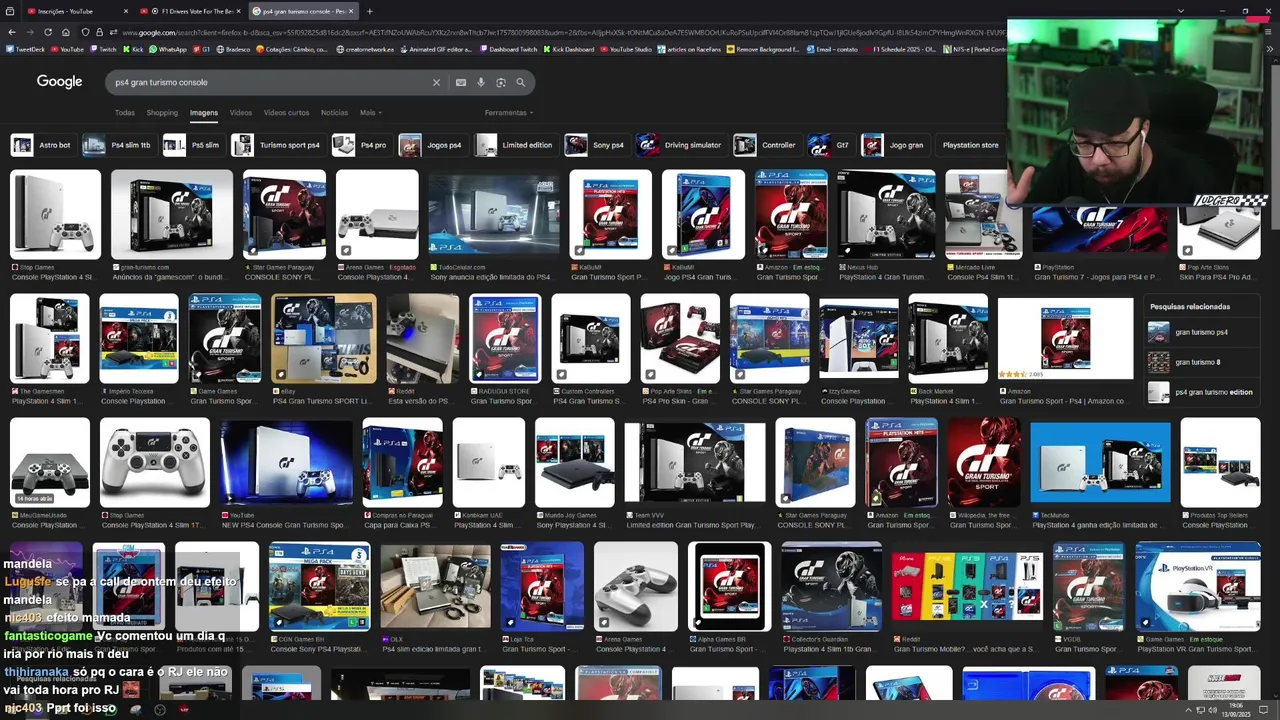
Task: Click the Ps4 slim 1tb filter chip
Action: [x=118, y=145]
